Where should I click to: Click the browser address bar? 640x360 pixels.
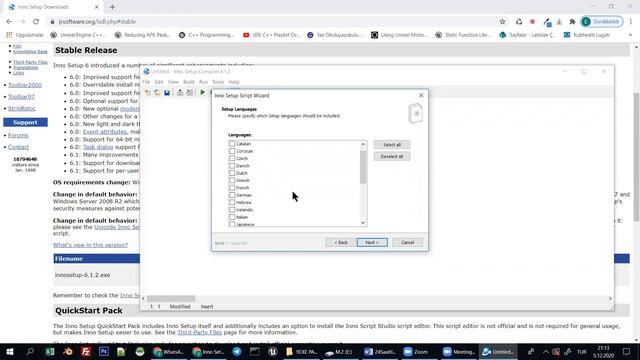coord(269,22)
